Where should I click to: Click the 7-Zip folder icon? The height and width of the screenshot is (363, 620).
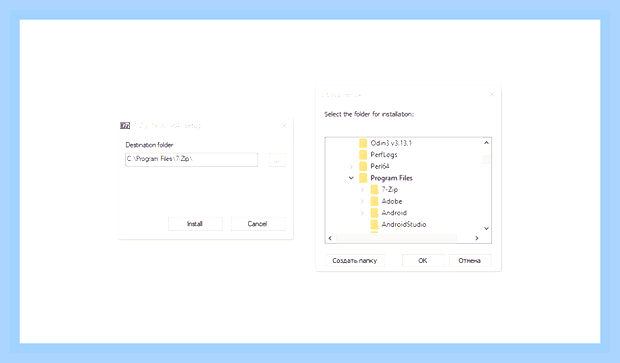coord(374,189)
